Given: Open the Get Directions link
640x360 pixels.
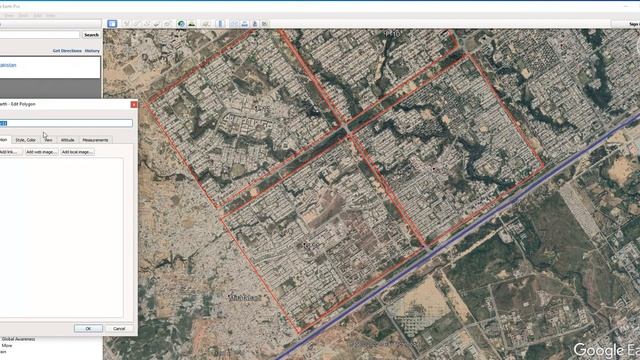Looking at the screenshot, I should [x=67, y=51].
